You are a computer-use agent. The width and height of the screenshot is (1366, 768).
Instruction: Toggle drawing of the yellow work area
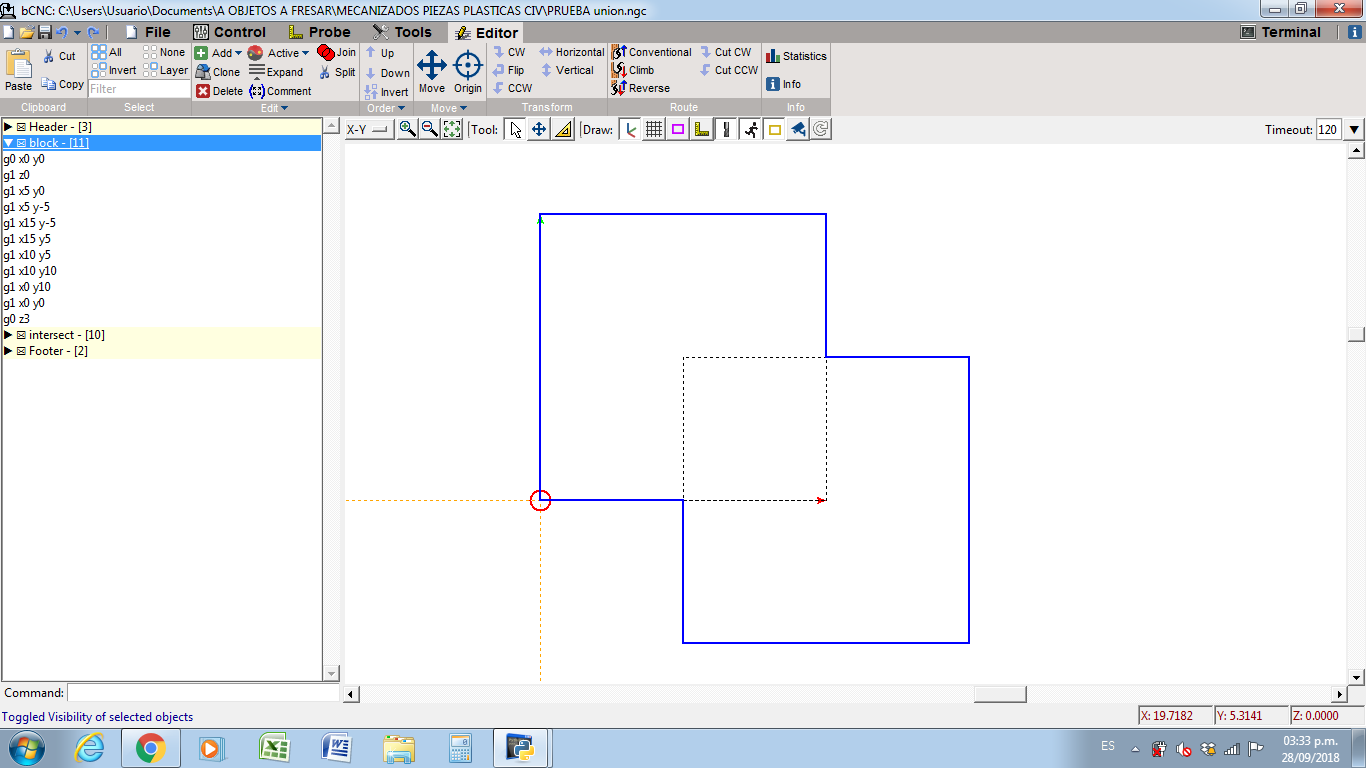[x=774, y=129]
